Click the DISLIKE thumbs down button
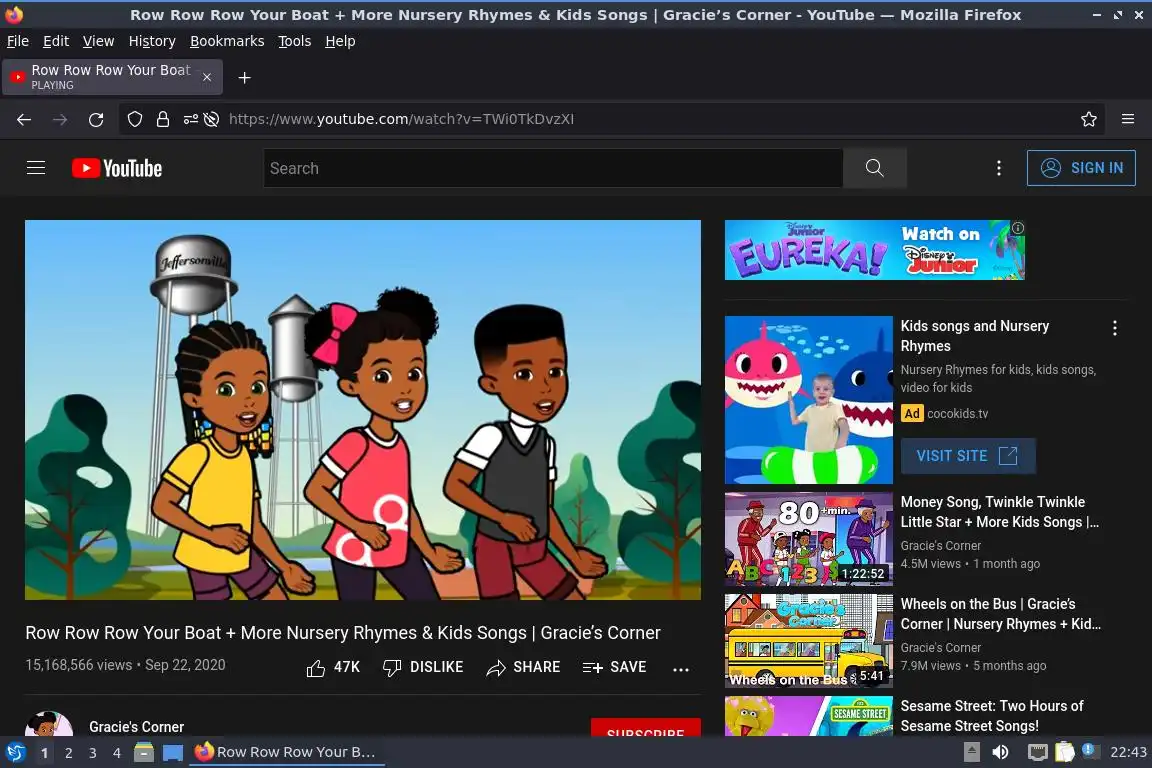 pyautogui.click(x=423, y=667)
